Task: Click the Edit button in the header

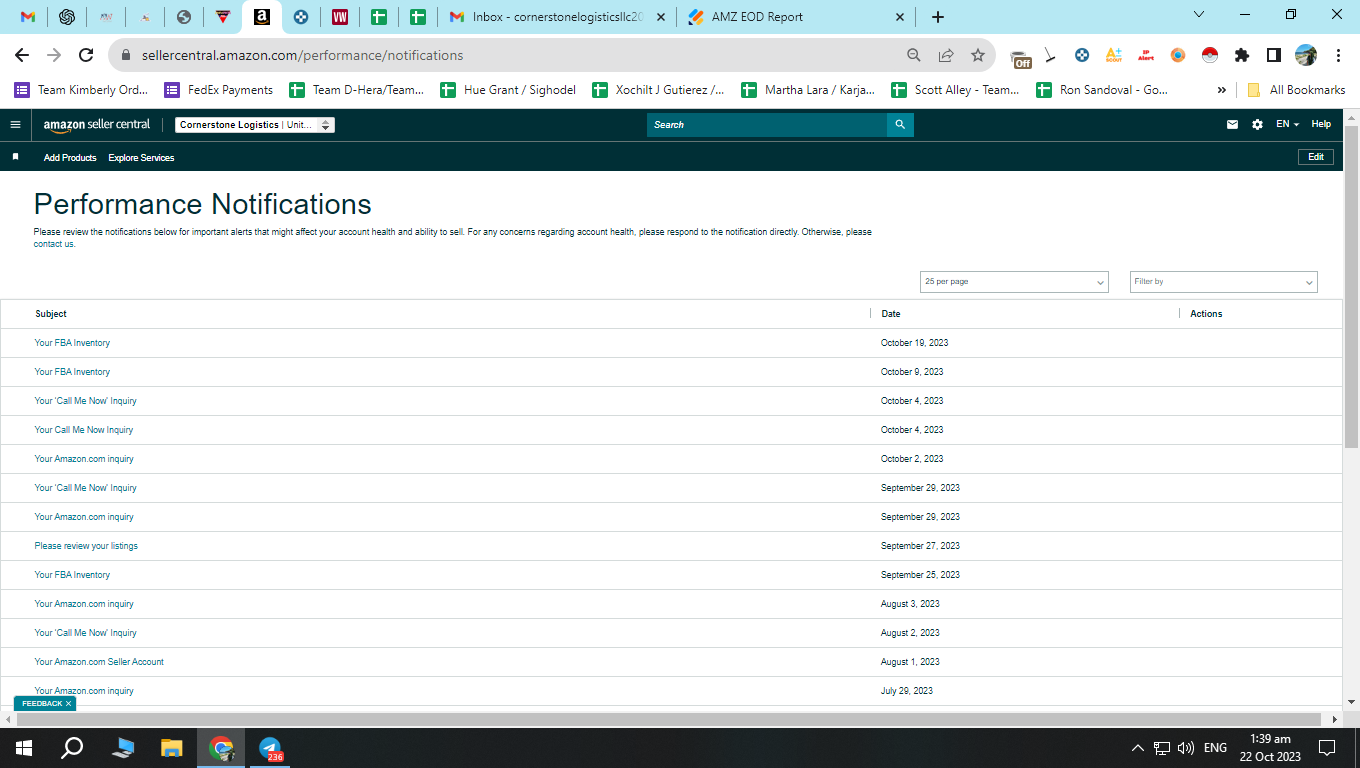Action: pyautogui.click(x=1316, y=157)
